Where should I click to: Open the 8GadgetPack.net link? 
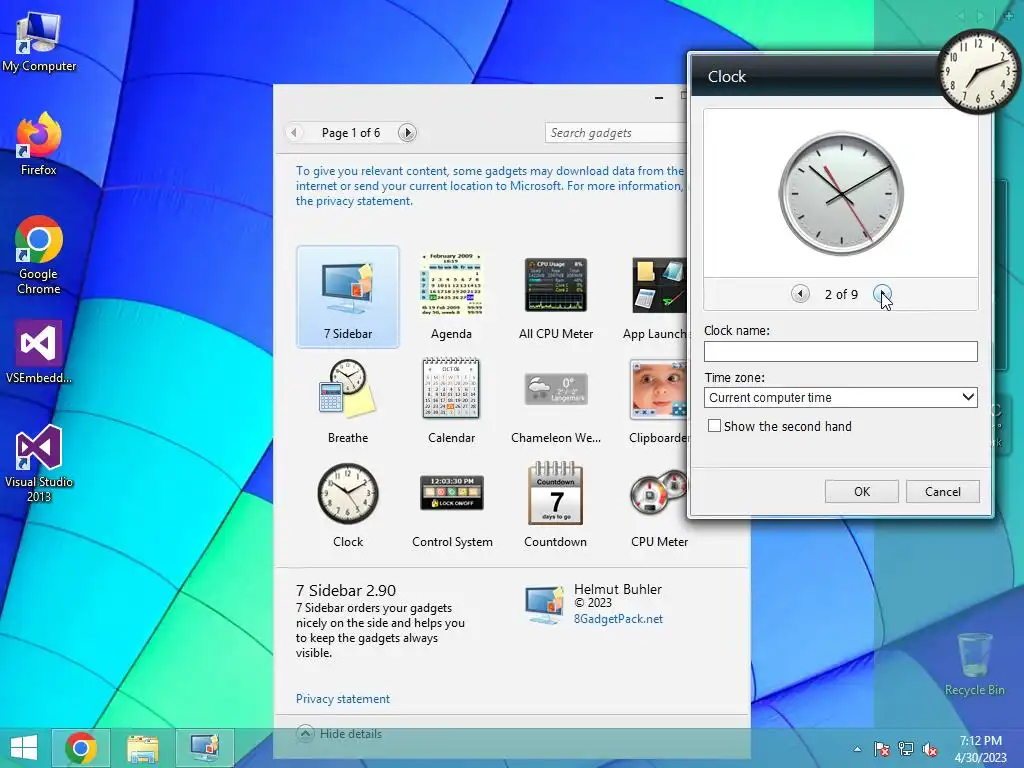[618, 618]
